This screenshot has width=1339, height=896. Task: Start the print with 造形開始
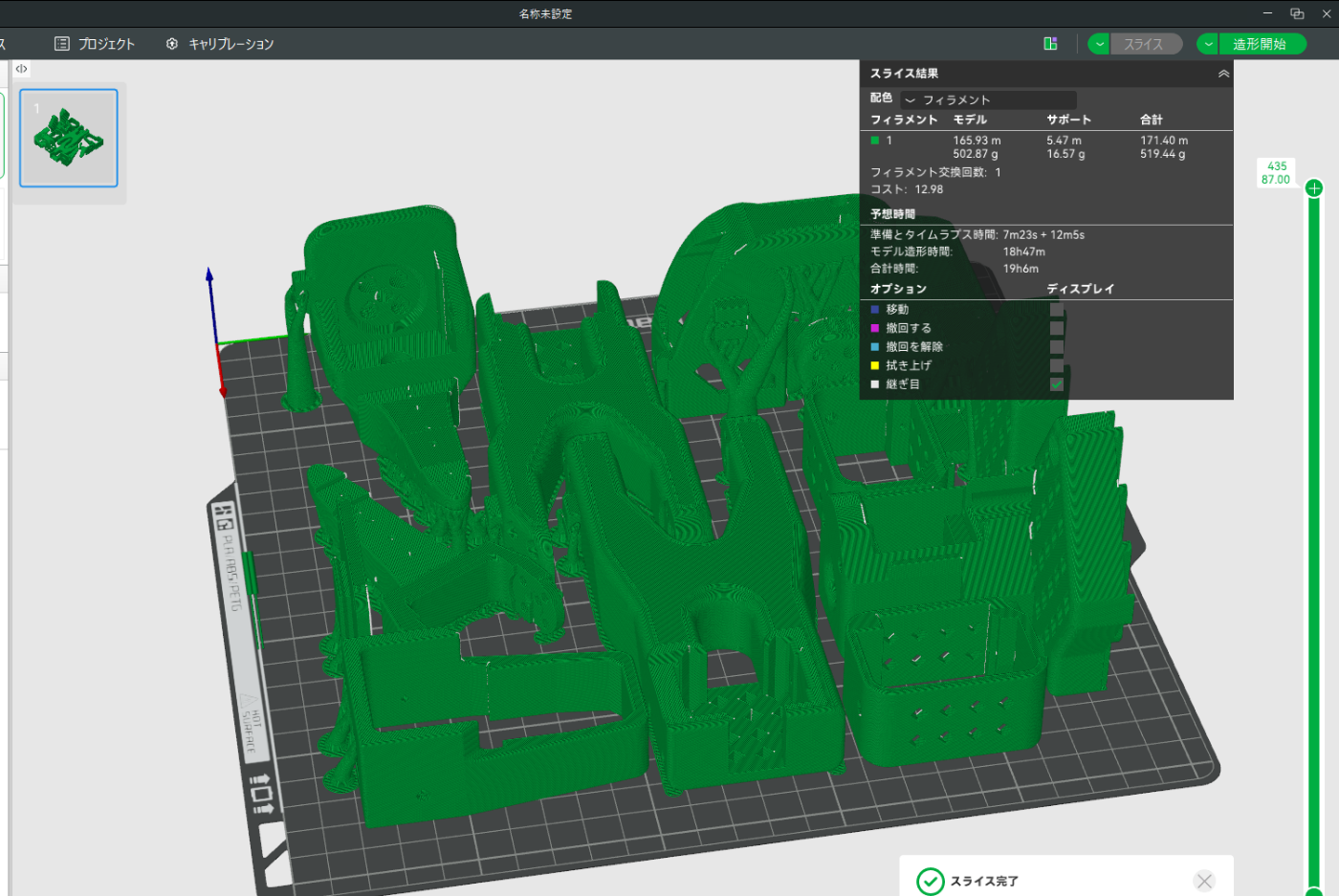[x=1262, y=44]
